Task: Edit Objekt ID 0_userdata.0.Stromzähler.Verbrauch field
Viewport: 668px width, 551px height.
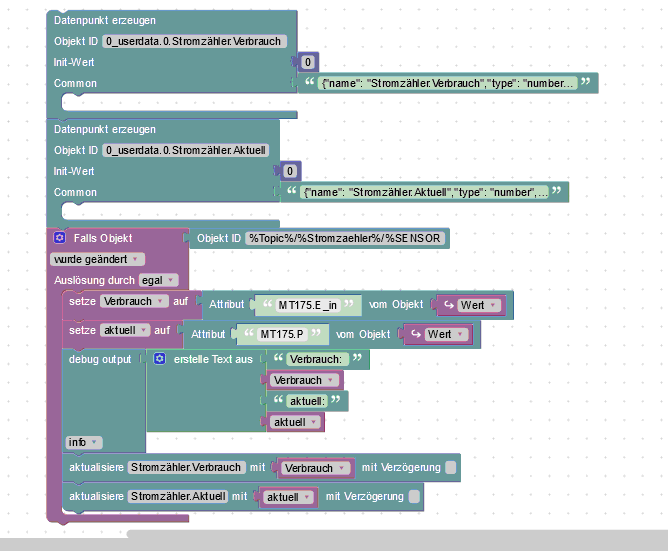Action: 194,41
